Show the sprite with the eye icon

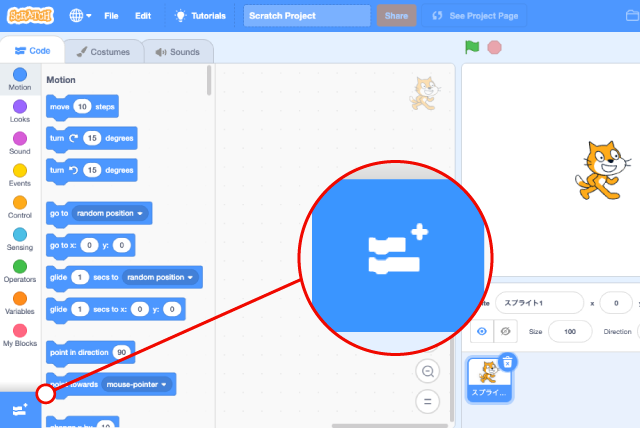click(482, 331)
